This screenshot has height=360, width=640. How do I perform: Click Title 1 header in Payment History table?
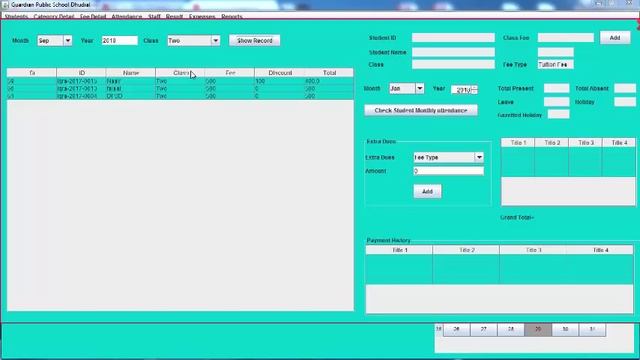[x=400, y=250]
